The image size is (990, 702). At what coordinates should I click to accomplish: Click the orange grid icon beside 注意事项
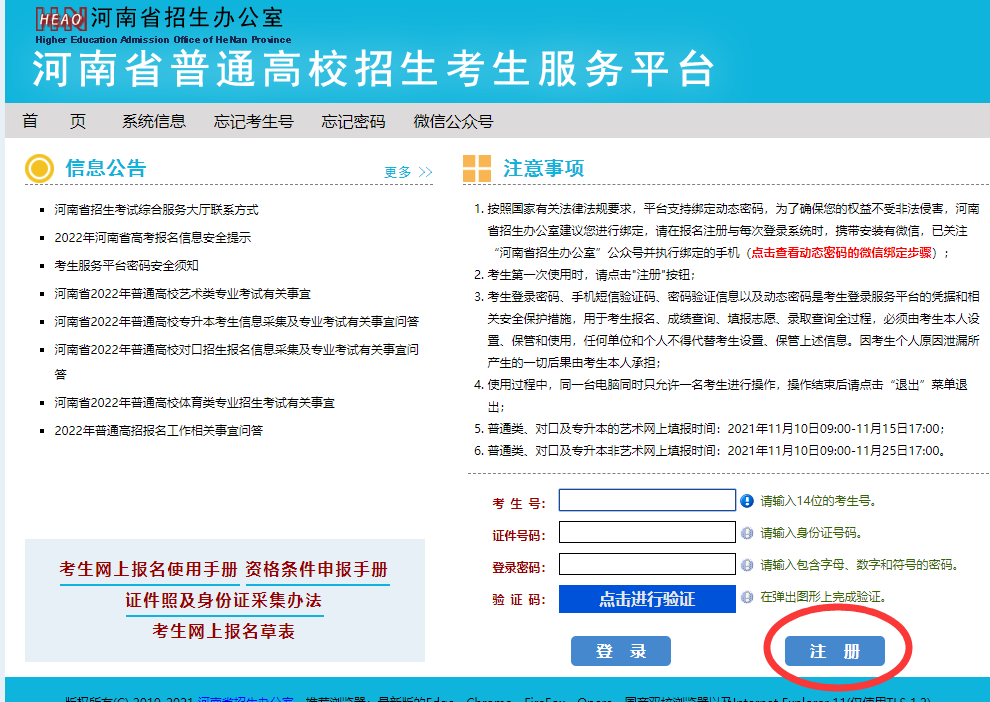pos(477,169)
